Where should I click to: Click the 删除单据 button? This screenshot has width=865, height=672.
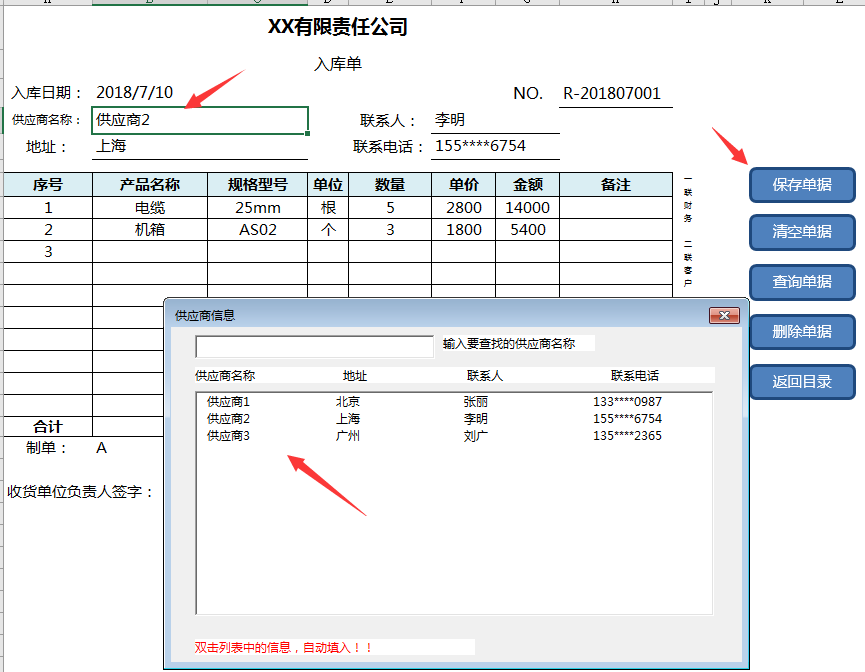coord(802,332)
